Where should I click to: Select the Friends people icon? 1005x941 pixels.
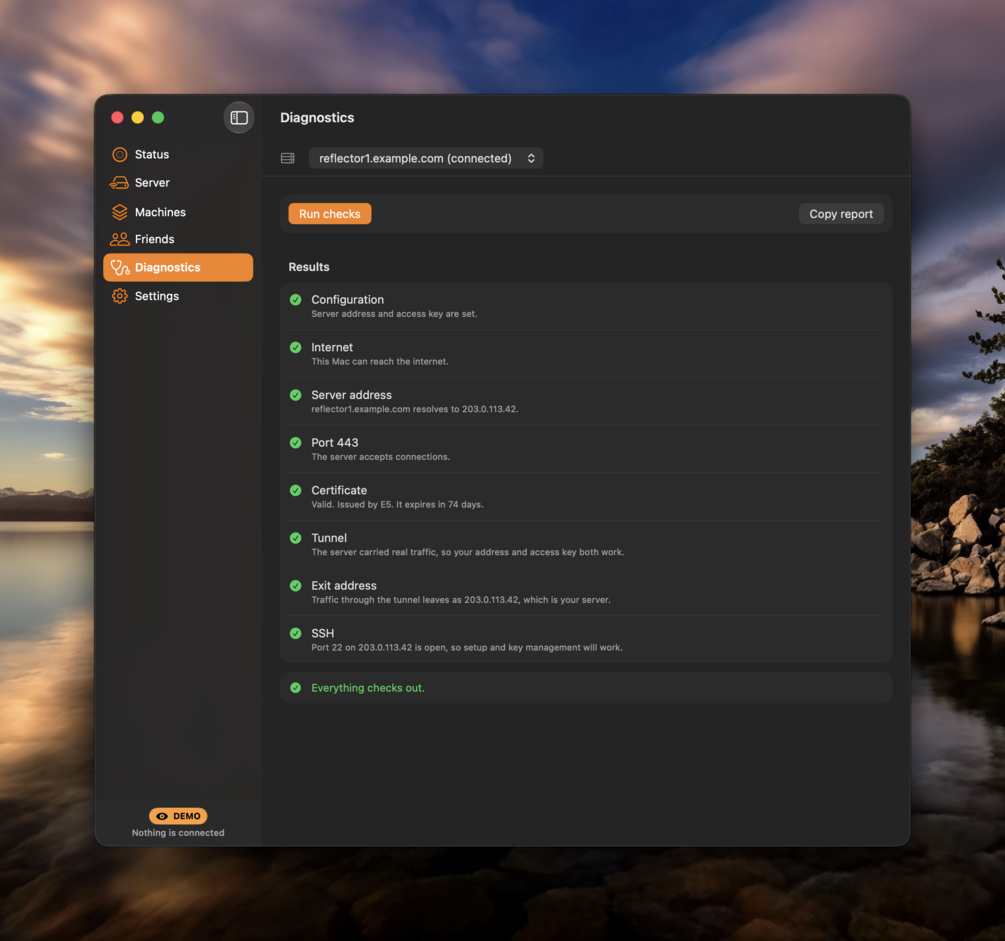tap(119, 239)
